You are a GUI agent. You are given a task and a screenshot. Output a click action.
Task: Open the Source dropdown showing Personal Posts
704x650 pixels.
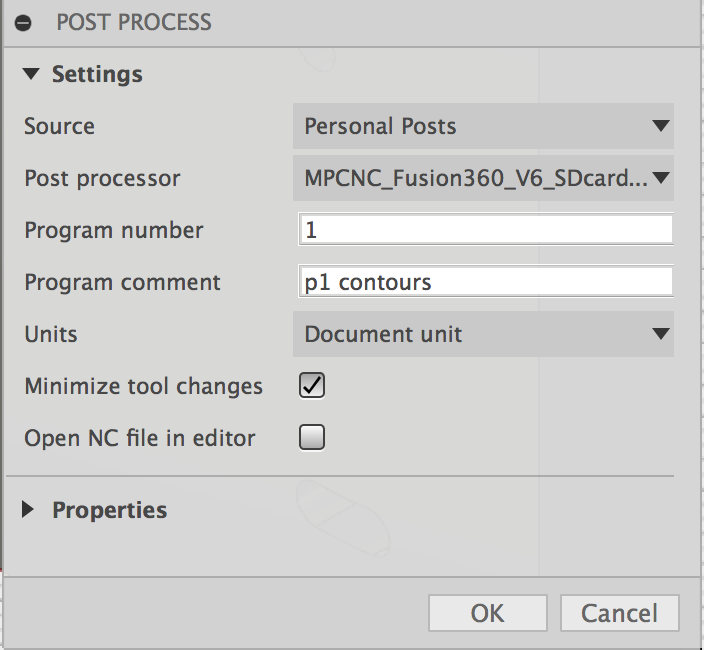point(483,126)
